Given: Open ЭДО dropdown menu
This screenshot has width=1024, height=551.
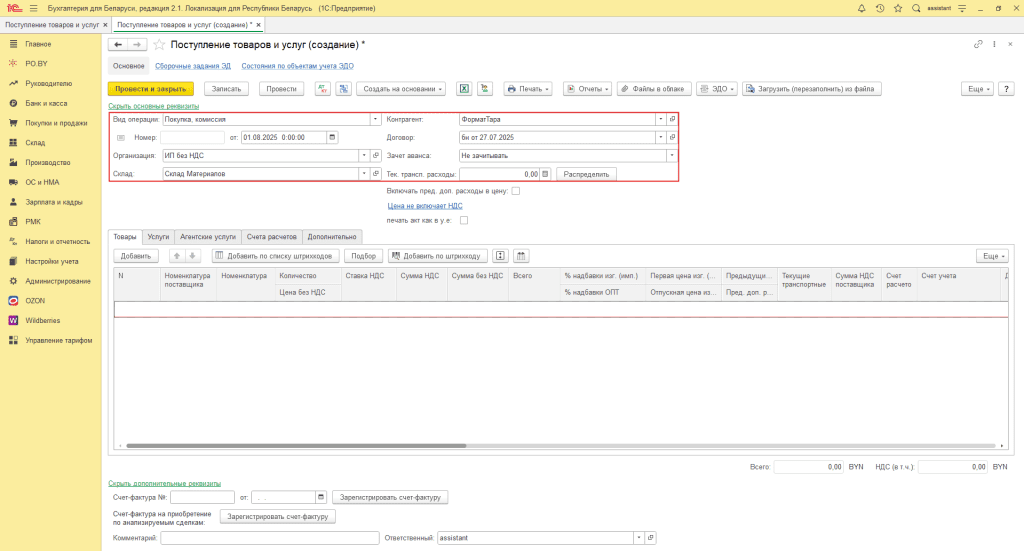Looking at the screenshot, I should click(x=717, y=89).
